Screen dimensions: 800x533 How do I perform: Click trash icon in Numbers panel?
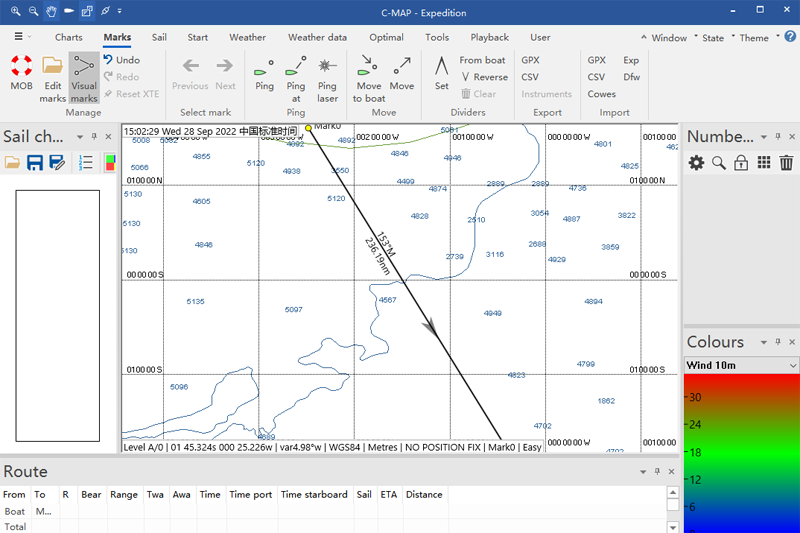tap(786, 163)
